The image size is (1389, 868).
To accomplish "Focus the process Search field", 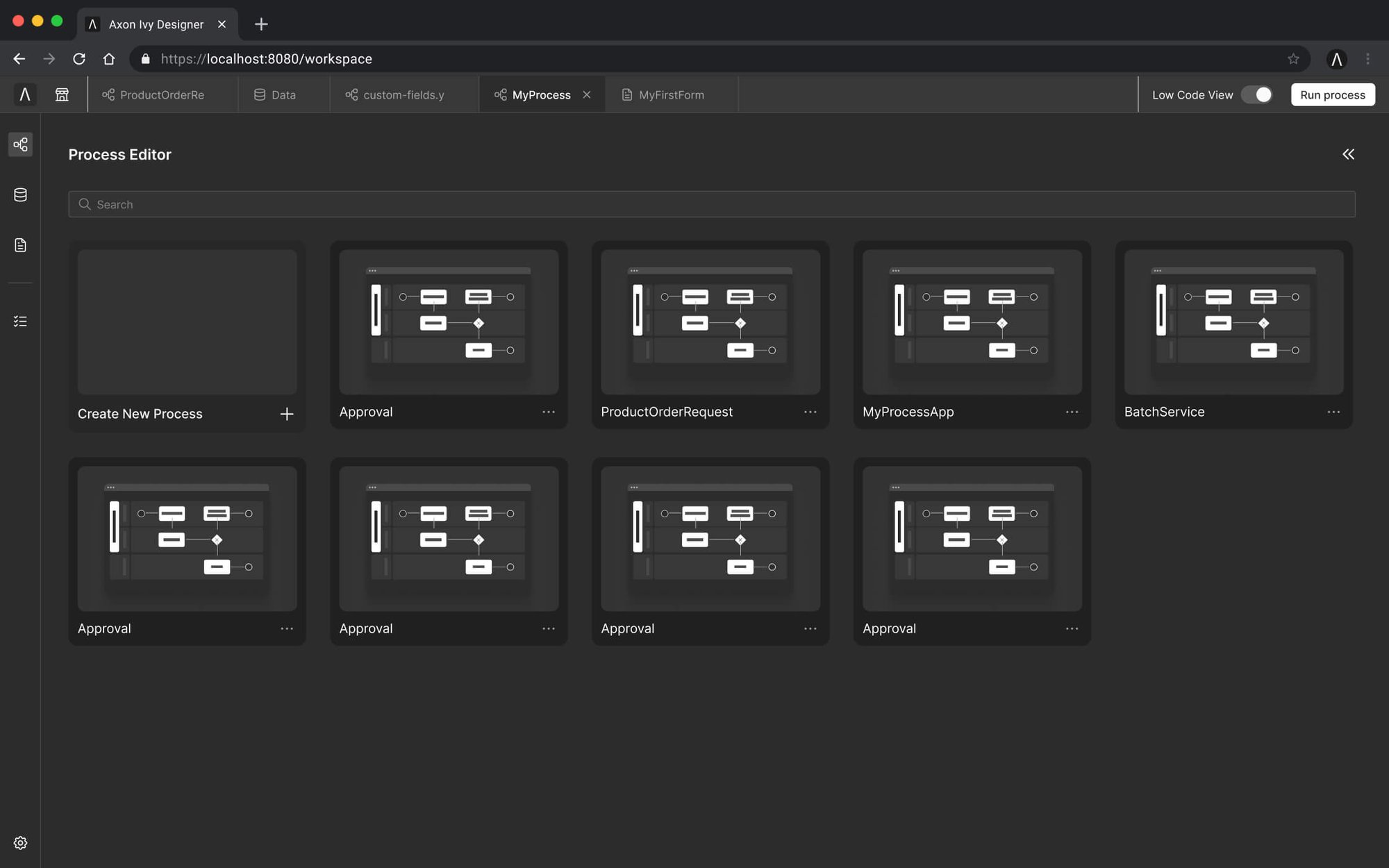I will click(712, 204).
